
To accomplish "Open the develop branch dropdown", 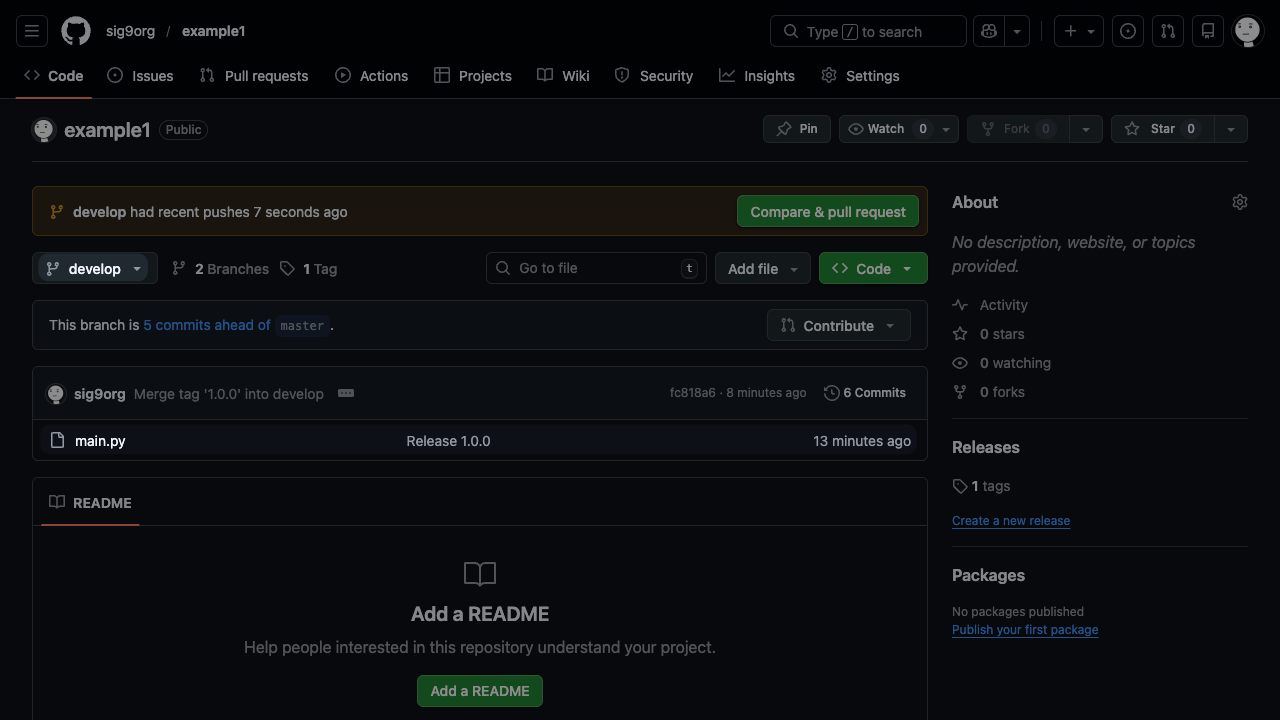I will click(95, 268).
